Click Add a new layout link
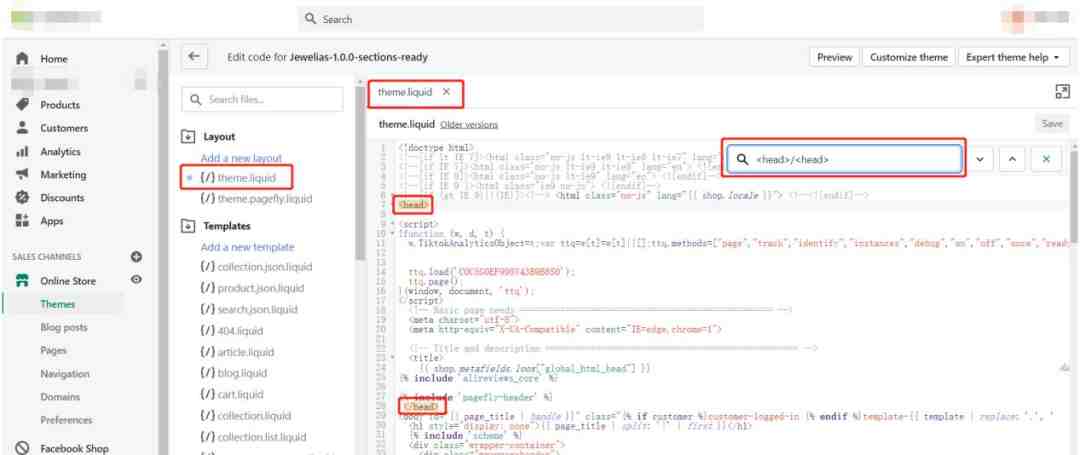The height and width of the screenshot is (455, 1080). pyautogui.click(x=242, y=158)
